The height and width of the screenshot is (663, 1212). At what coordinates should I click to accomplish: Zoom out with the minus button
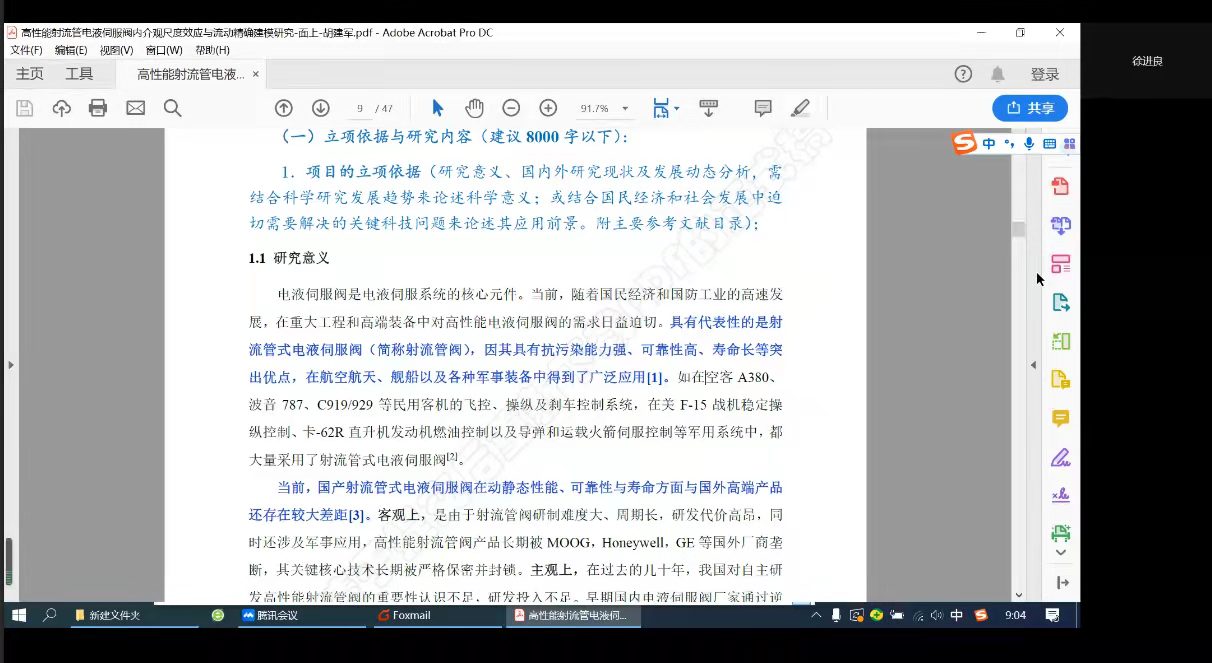tap(511, 108)
